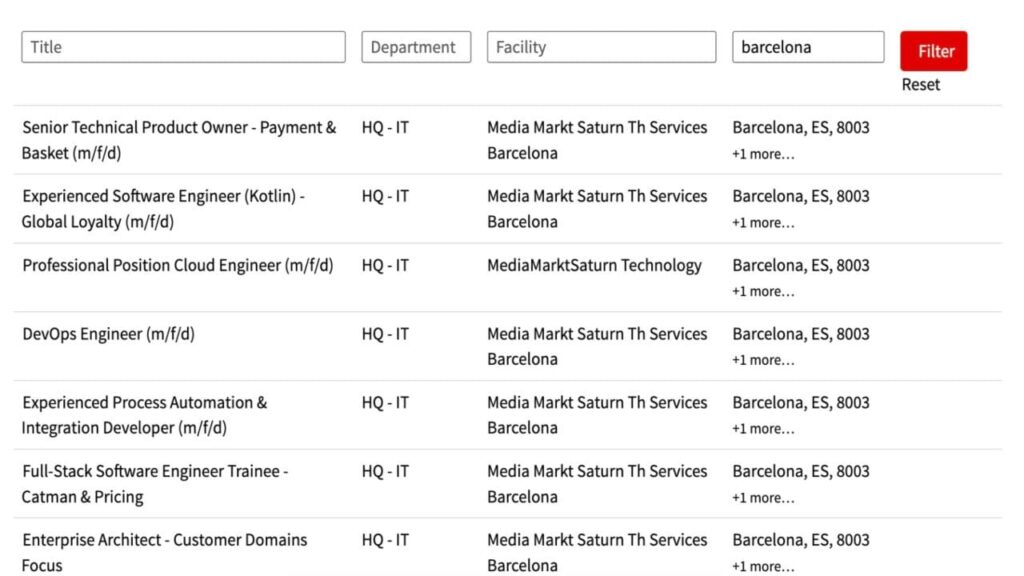Click HQ - IT in Kotlin Software Engineer row

pos(385,196)
